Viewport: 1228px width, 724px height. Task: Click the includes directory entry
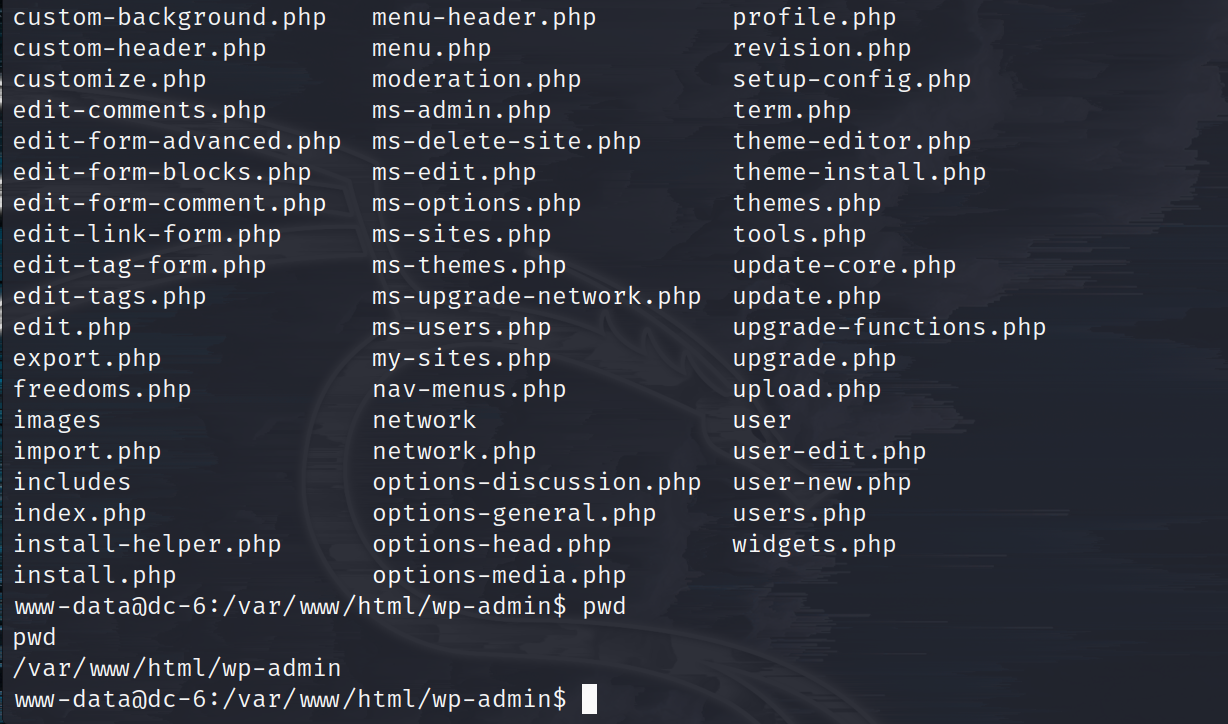point(72,483)
